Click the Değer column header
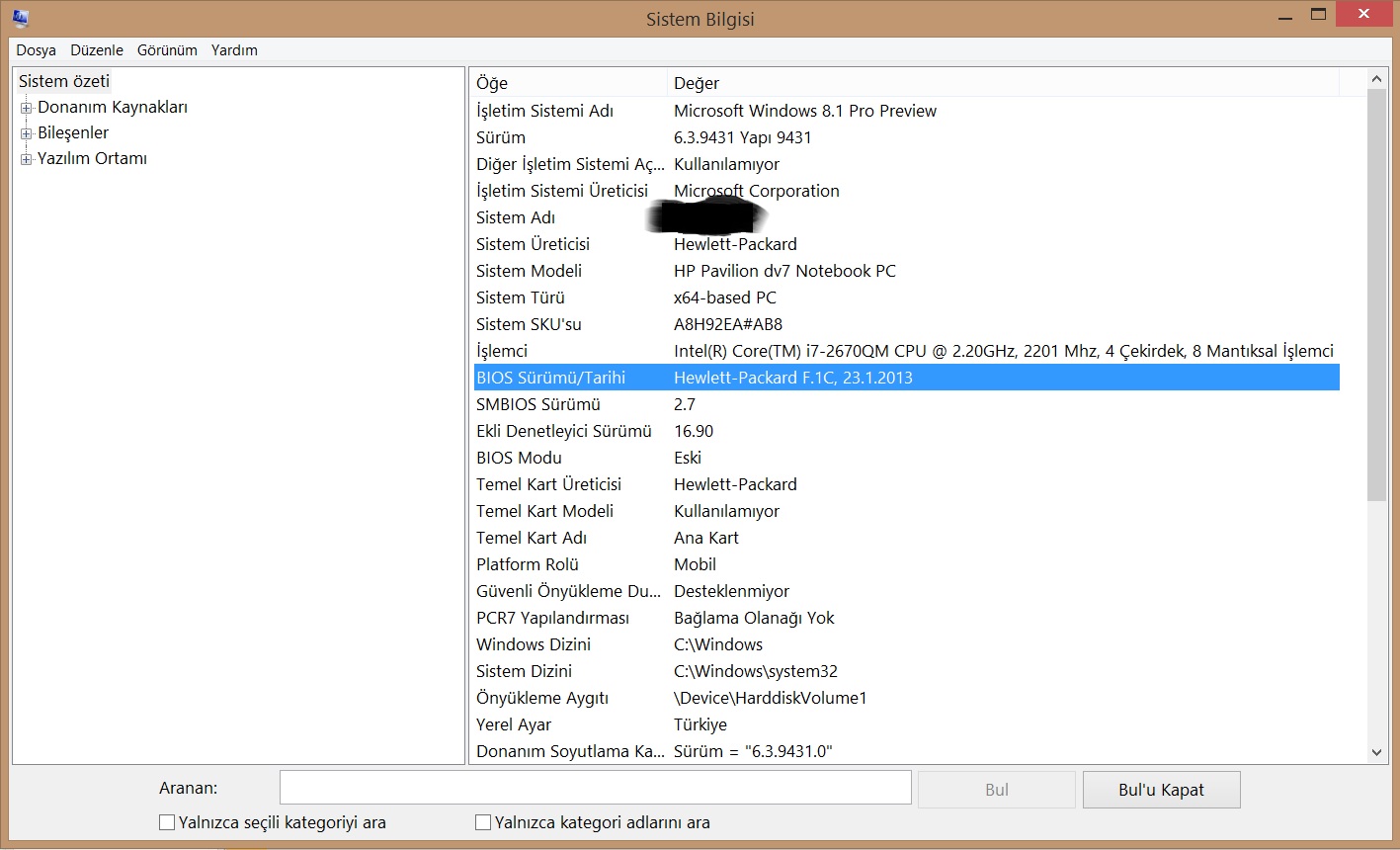The image size is (1400, 850). tap(1004, 83)
